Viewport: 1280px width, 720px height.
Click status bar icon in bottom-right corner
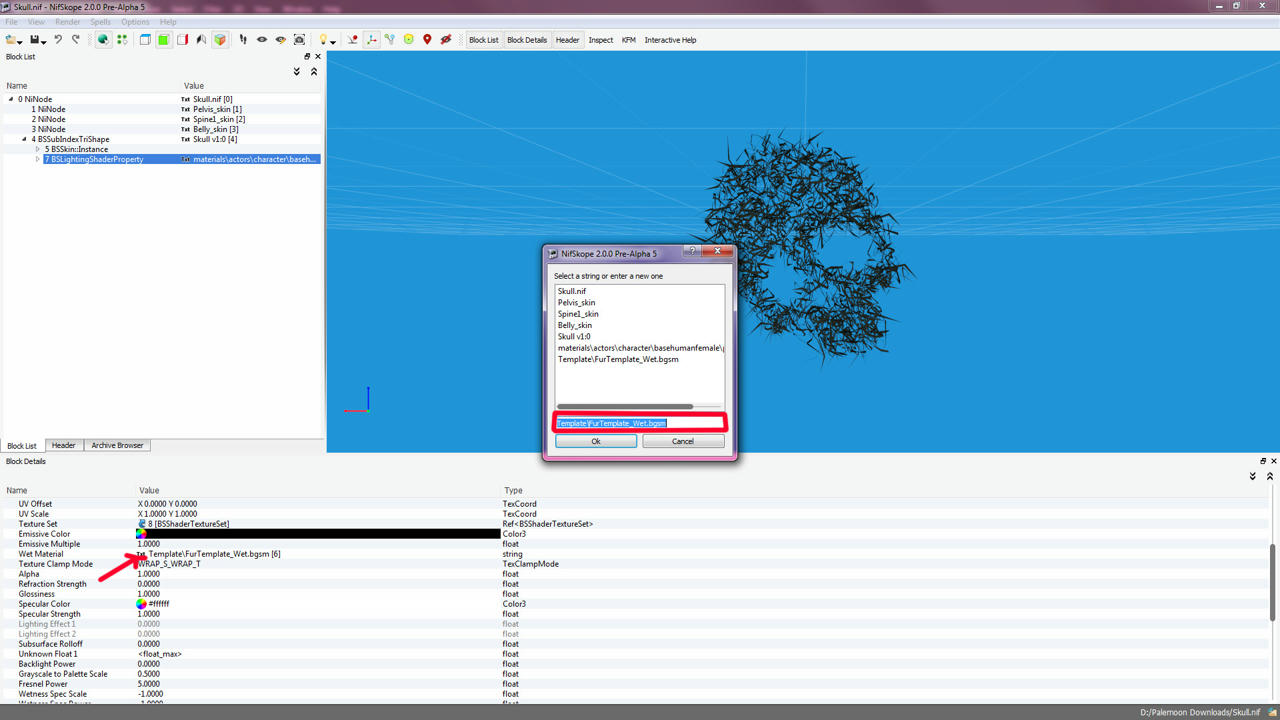point(1272,712)
